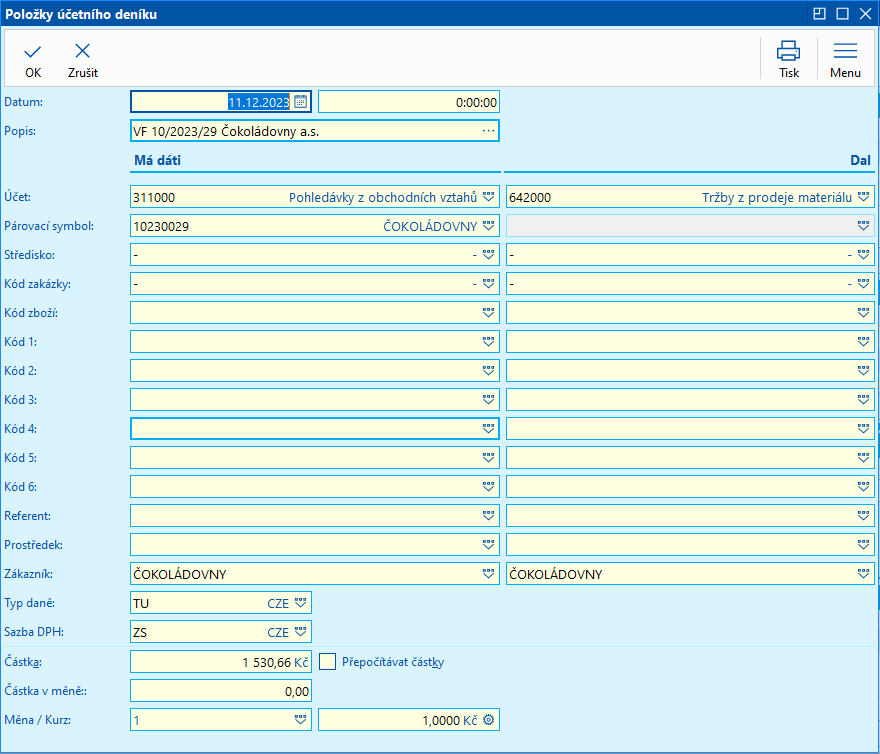Click the Zrušit cancel icon
The width and height of the screenshot is (880, 754).
(83, 52)
